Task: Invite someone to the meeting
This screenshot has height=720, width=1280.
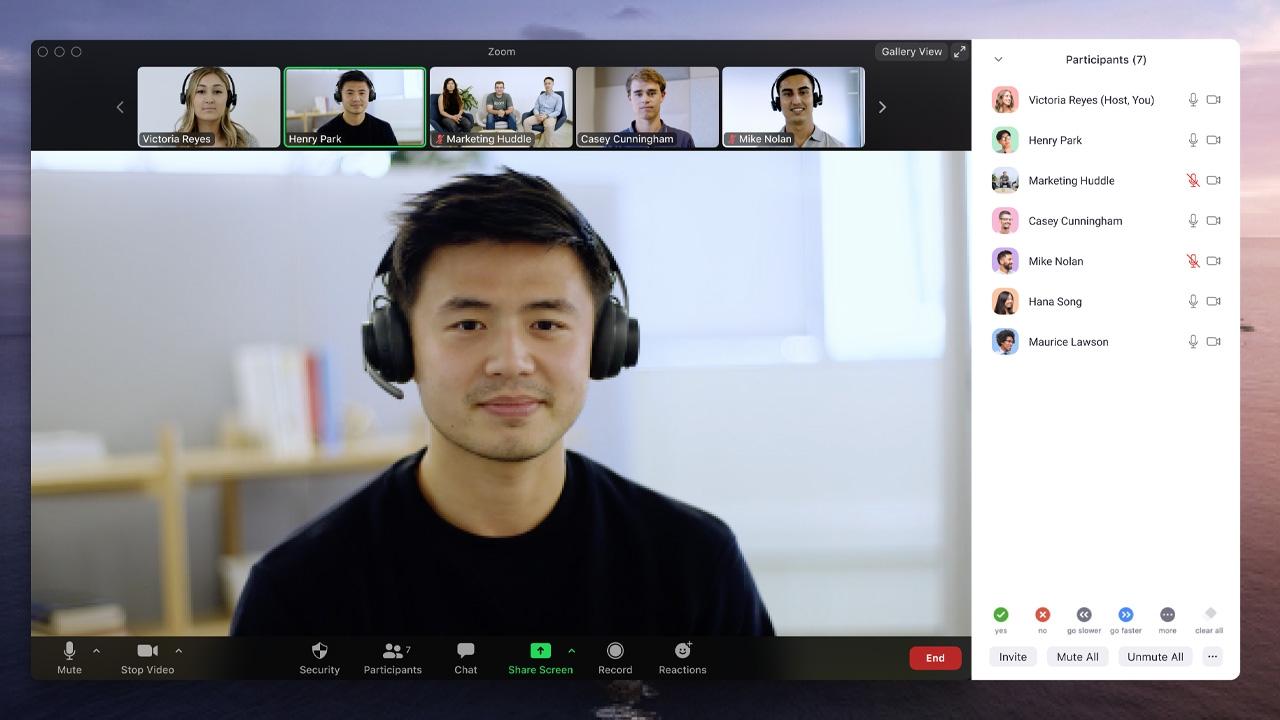Action: pyautogui.click(x=1012, y=657)
